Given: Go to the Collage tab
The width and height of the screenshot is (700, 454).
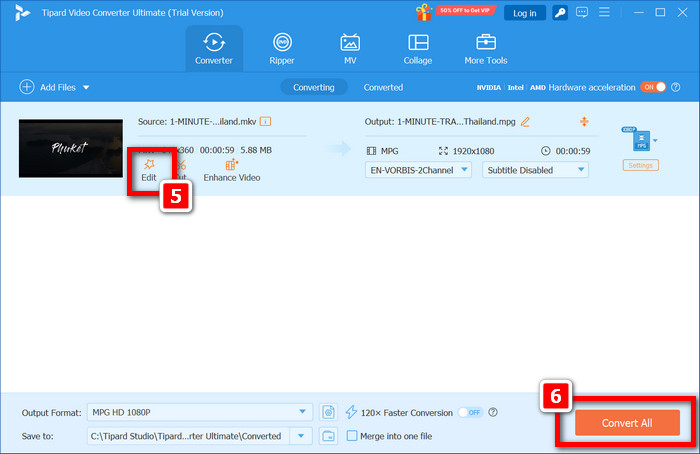Looking at the screenshot, I should click(418, 49).
